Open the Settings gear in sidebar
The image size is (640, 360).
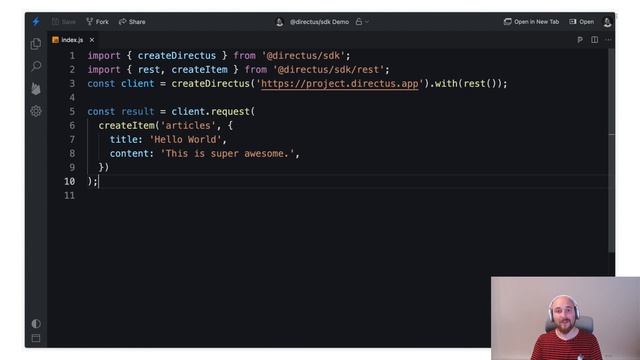pos(36,111)
